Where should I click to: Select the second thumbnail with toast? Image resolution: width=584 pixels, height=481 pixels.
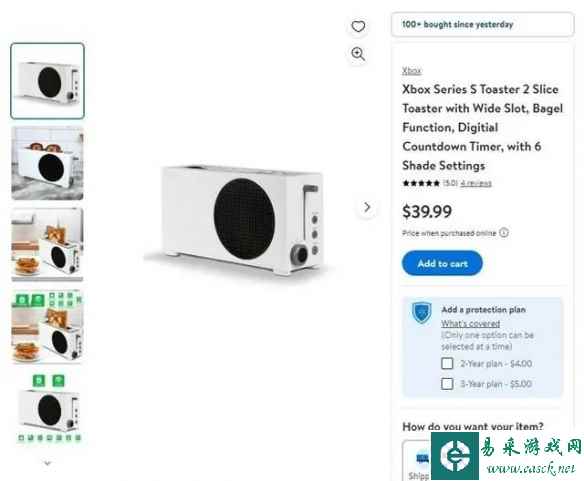pos(47,163)
